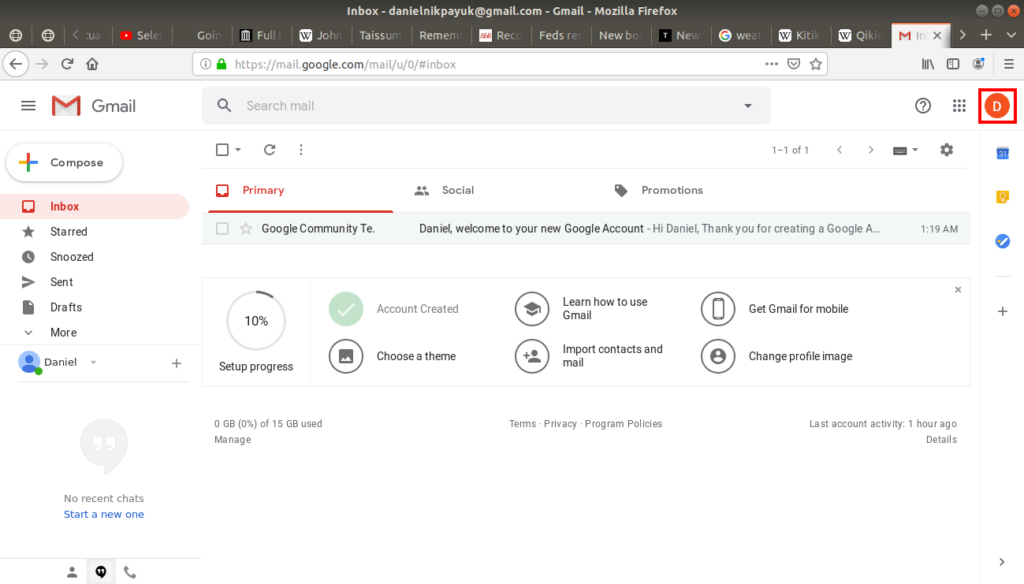Screen dimensions: 1024x584
Task: Switch to the Primary tab
Action: click(x=300, y=190)
